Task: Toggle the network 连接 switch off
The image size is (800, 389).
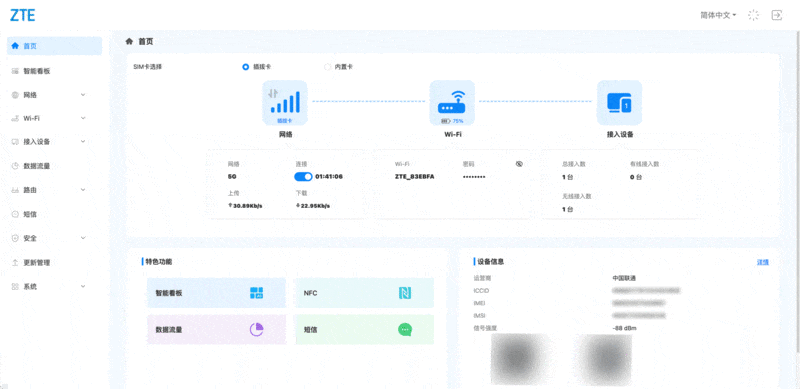Action: [x=304, y=177]
